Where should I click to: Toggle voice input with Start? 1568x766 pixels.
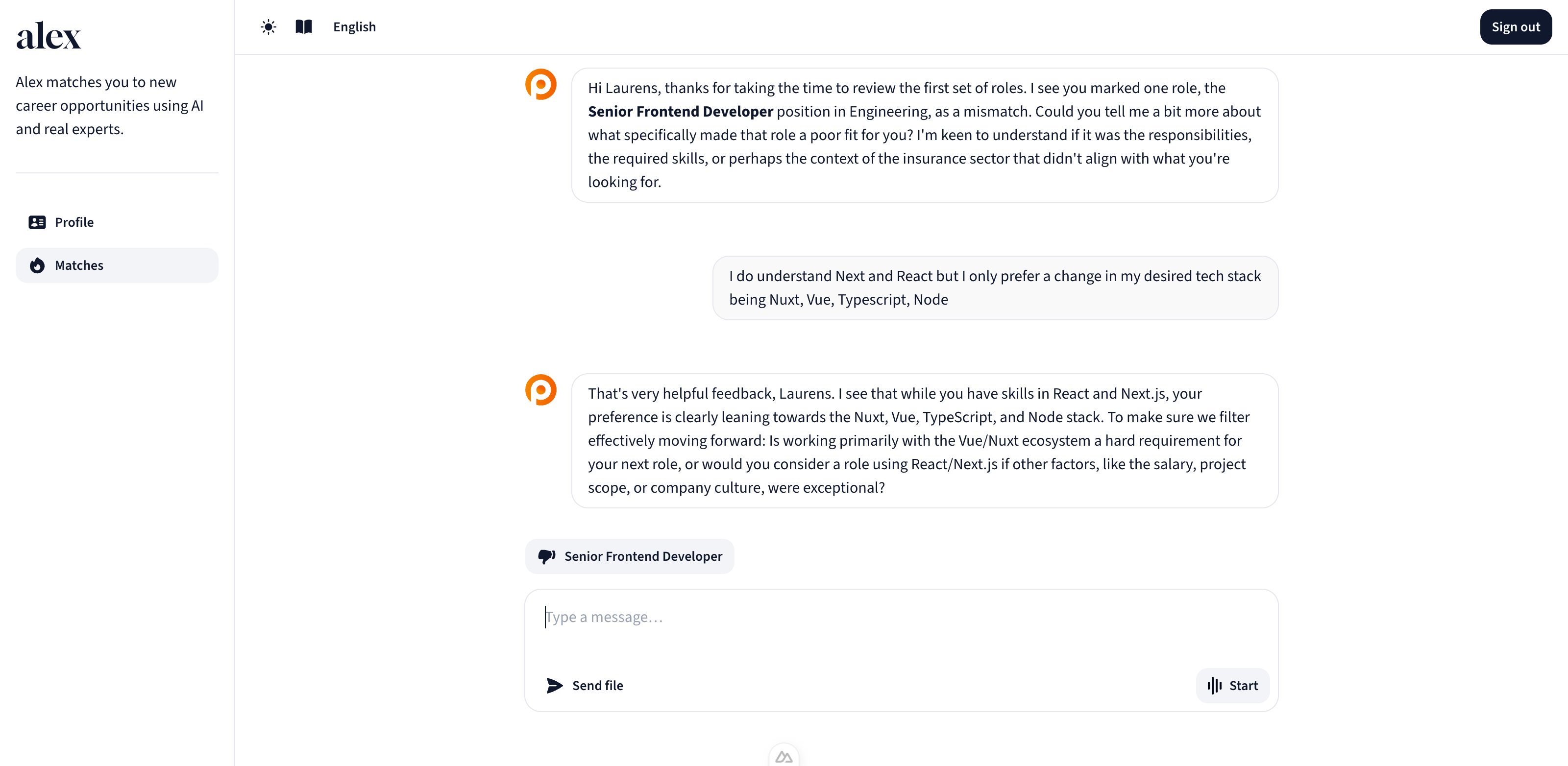coord(1232,685)
